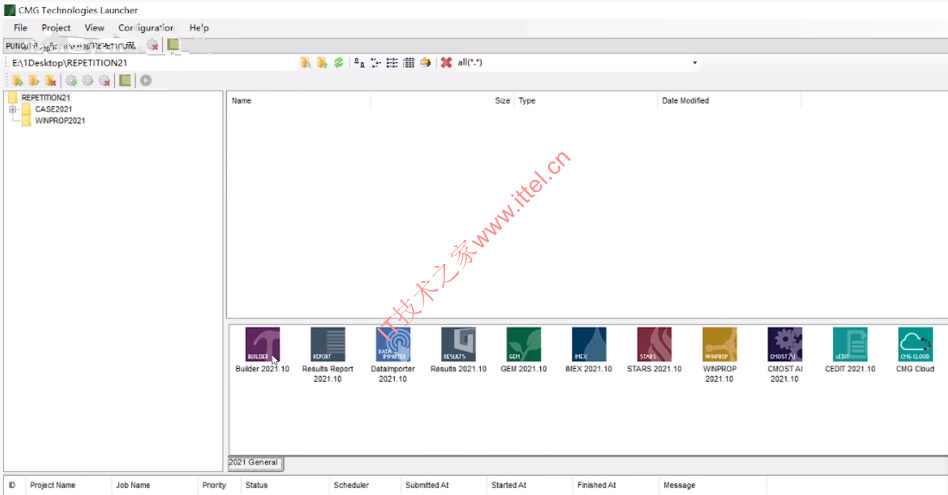Viewport: 948px width, 495px height.
Task: Switch file list to small icons view
Action: pos(375,63)
